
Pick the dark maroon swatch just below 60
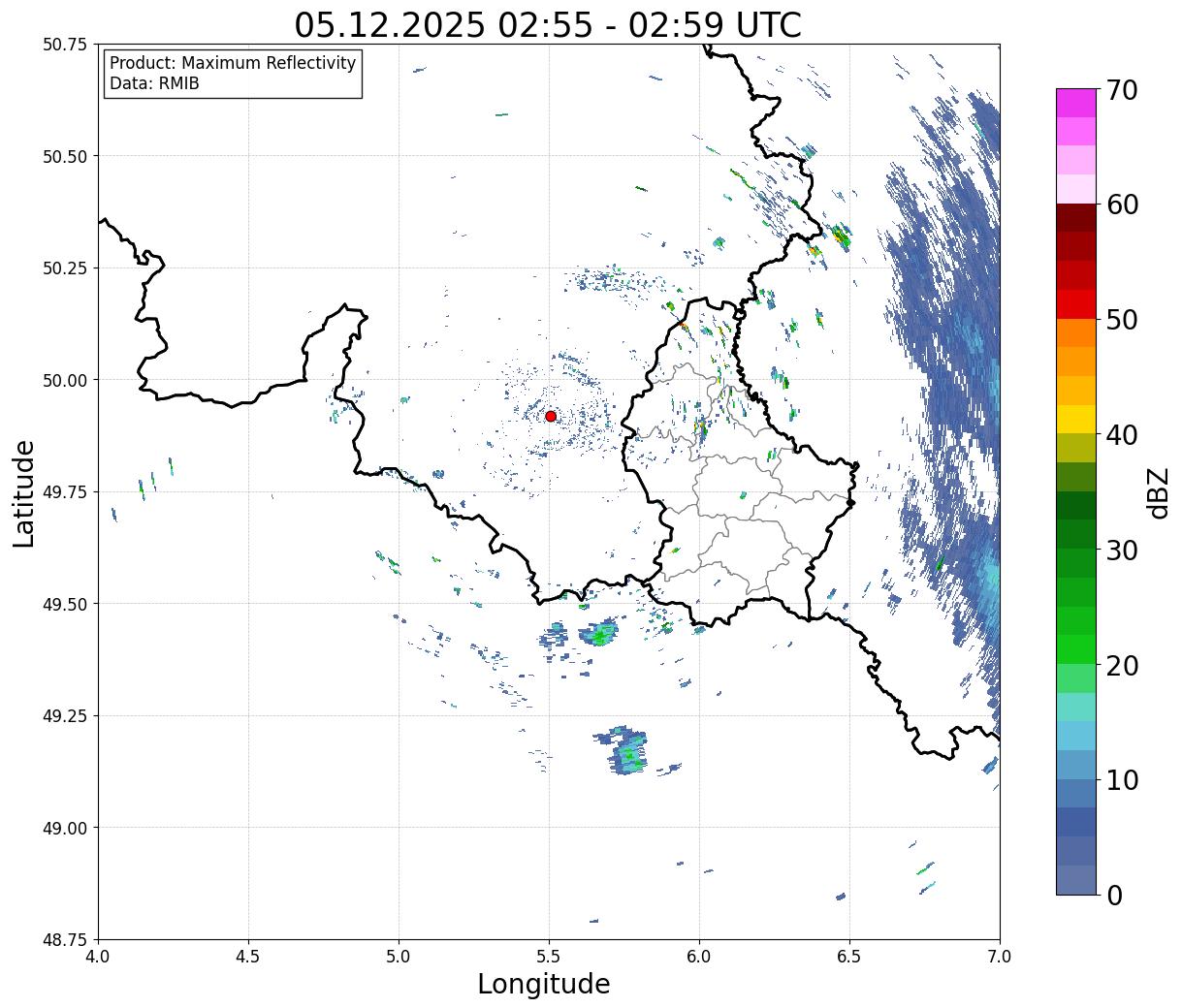1076,218
